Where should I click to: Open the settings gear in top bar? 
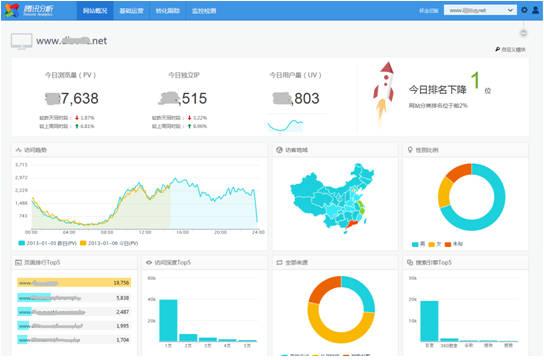coord(524,10)
